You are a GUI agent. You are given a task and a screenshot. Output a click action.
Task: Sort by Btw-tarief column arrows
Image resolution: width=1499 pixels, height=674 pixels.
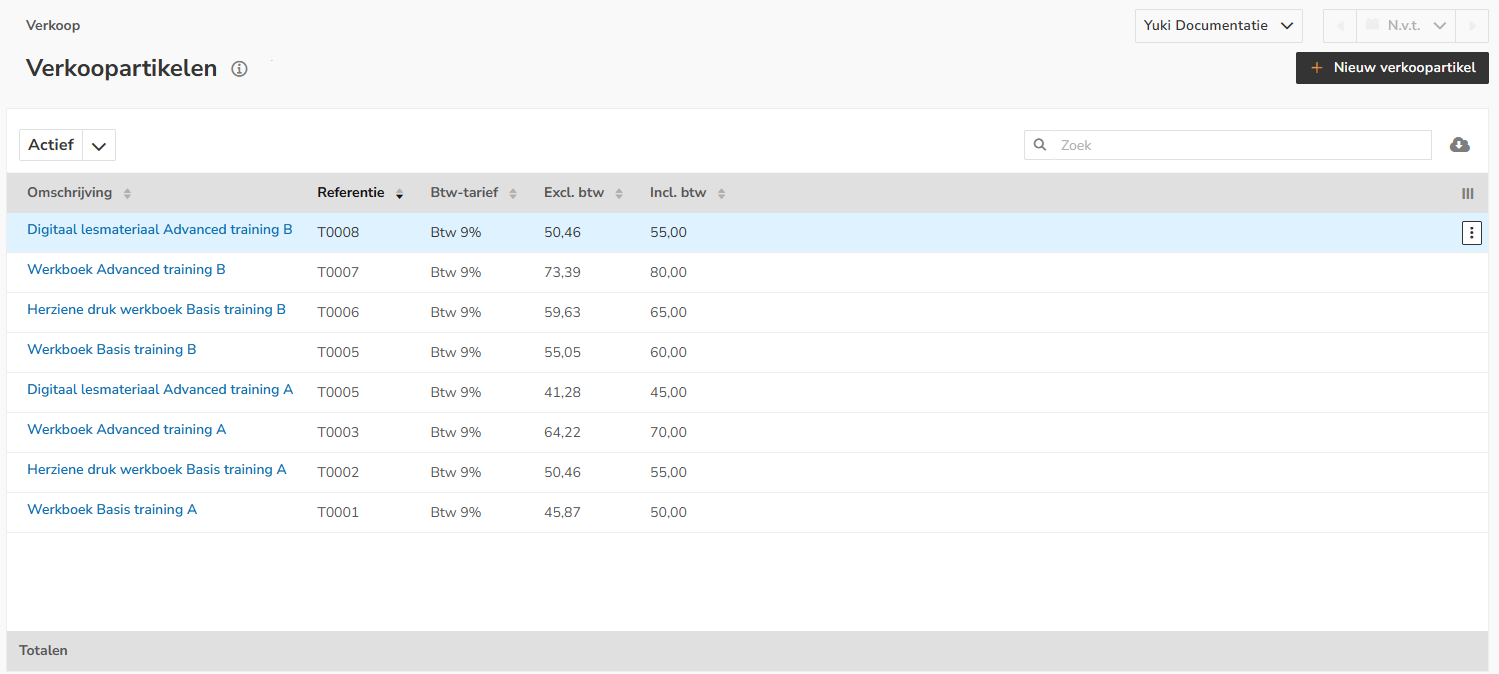point(513,194)
